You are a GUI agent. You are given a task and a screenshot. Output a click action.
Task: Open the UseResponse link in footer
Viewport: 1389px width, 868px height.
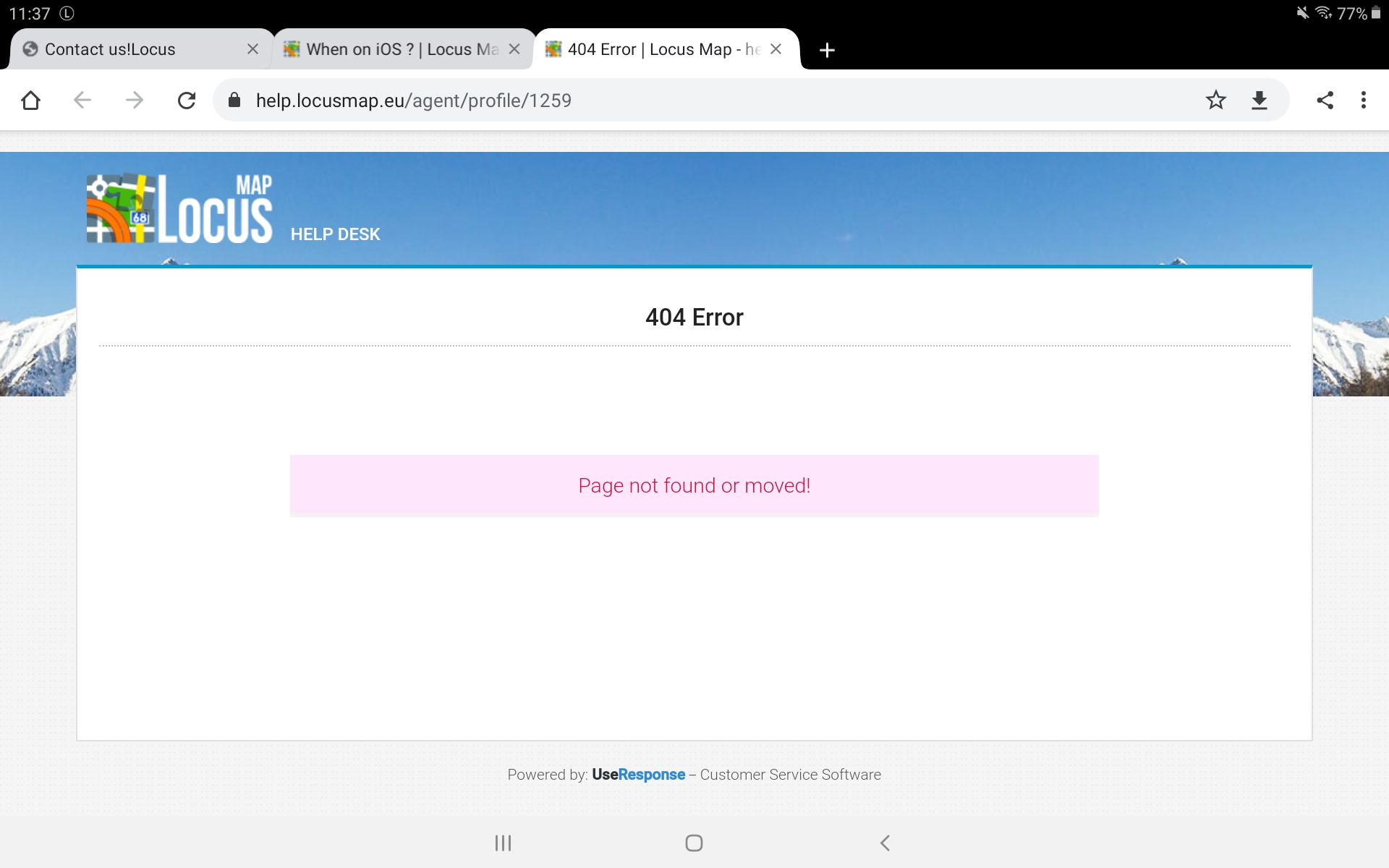click(638, 775)
